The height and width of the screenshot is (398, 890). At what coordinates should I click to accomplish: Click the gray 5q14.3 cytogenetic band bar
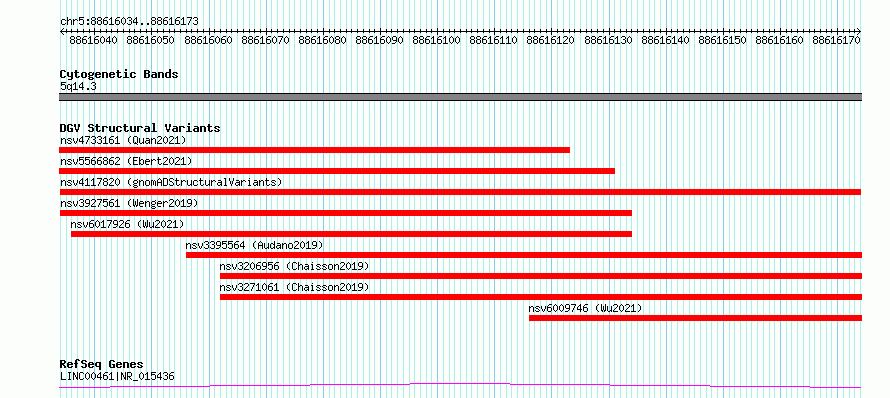click(x=460, y=97)
